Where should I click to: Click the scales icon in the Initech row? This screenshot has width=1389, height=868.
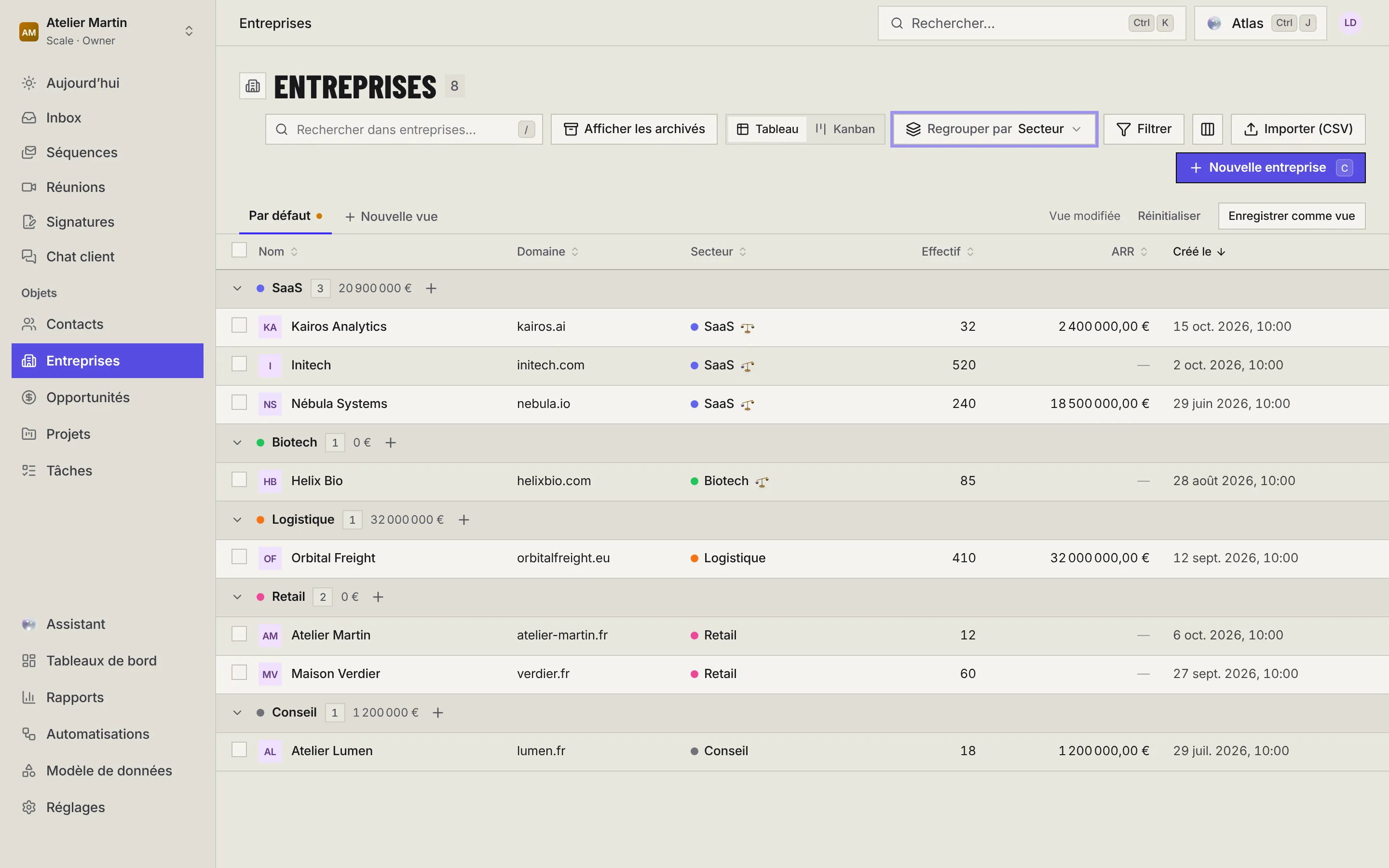coord(747,366)
